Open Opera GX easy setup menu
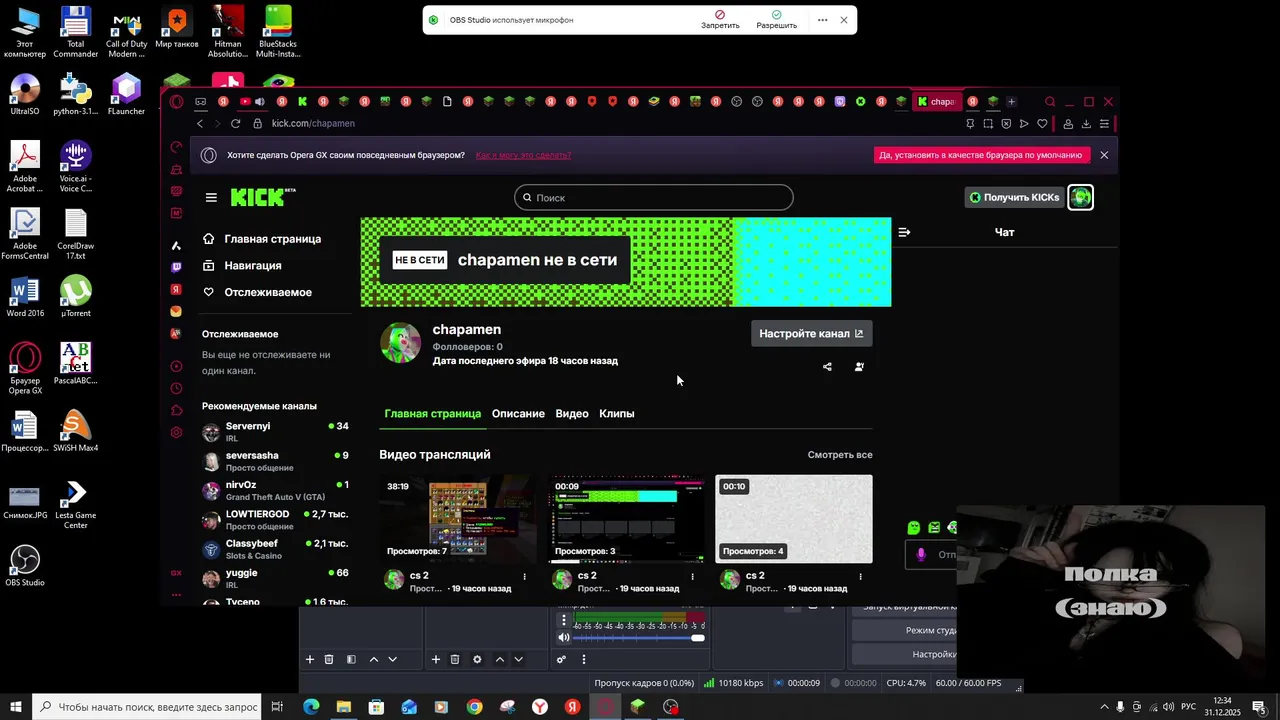This screenshot has height=720, width=1280. pos(1104,124)
